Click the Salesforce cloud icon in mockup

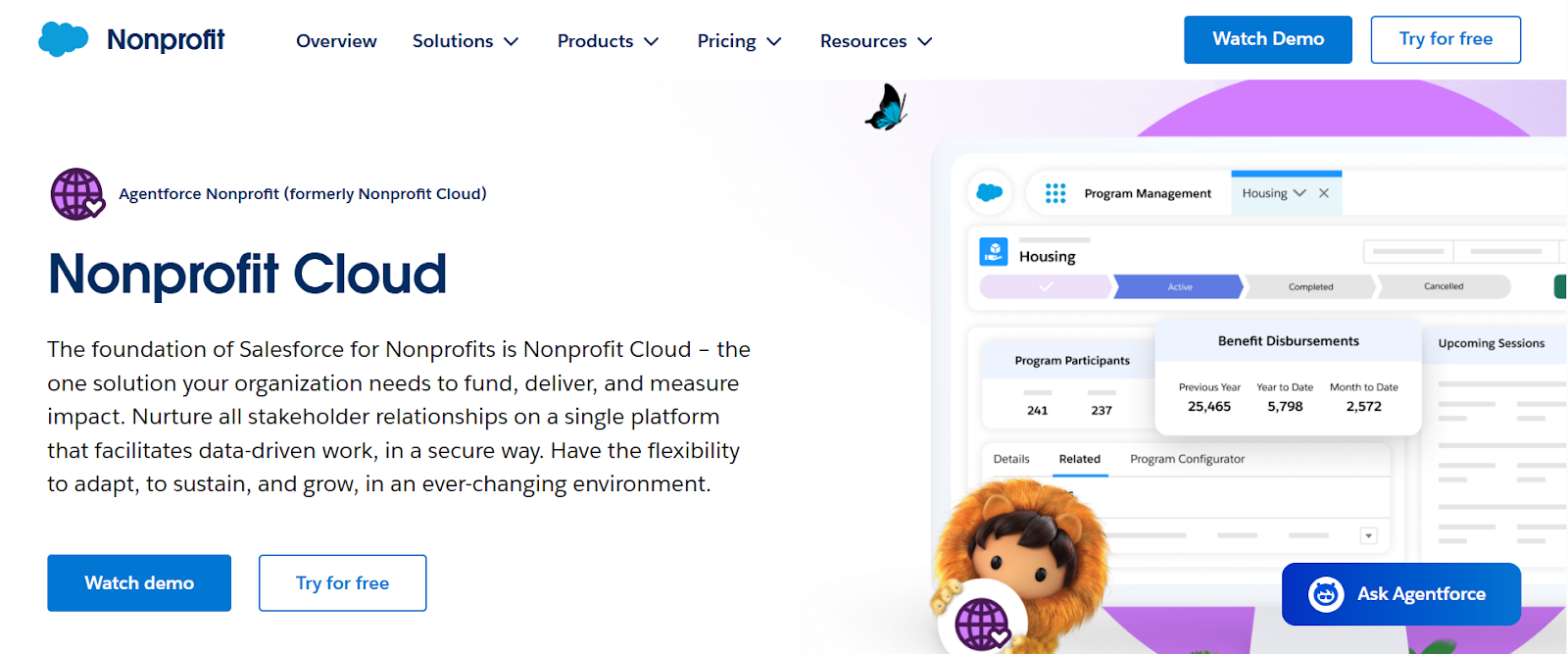click(990, 192)
